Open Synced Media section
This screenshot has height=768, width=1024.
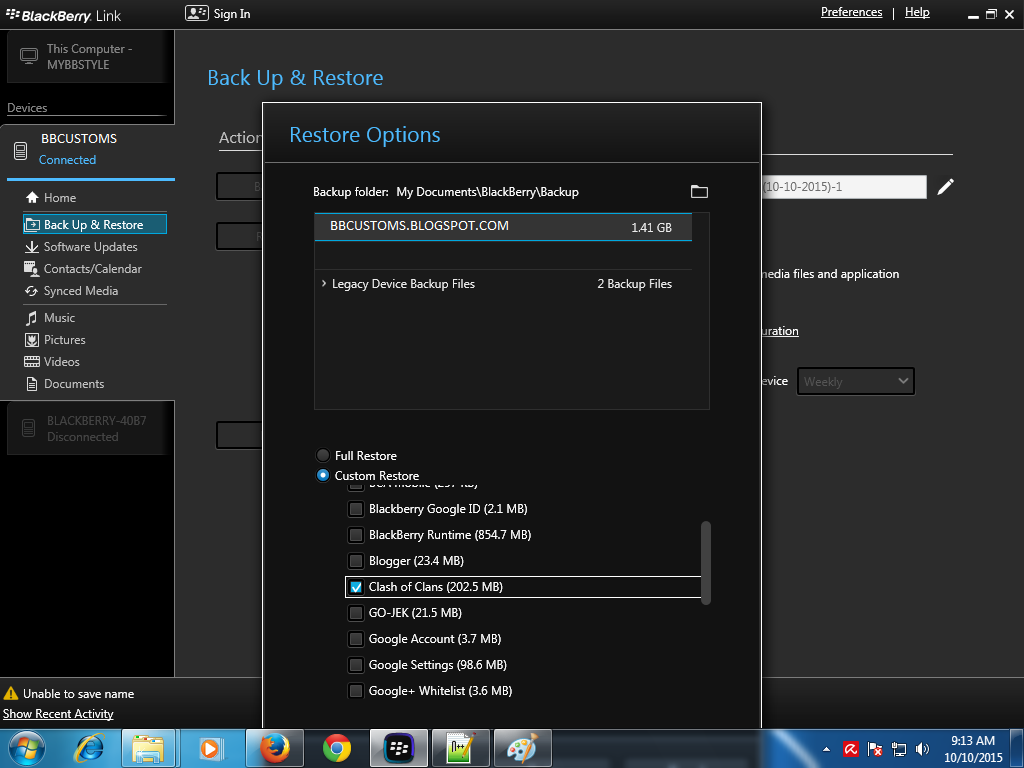coord(81,291)
